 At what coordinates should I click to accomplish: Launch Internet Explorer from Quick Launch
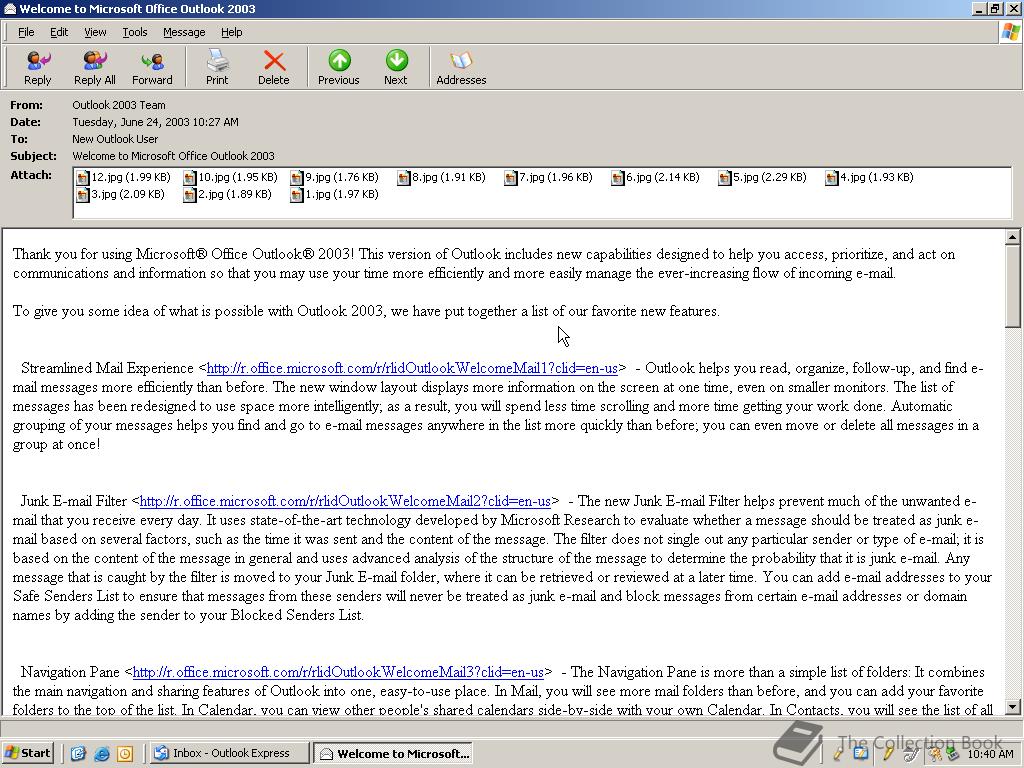(x=101, y=754)
